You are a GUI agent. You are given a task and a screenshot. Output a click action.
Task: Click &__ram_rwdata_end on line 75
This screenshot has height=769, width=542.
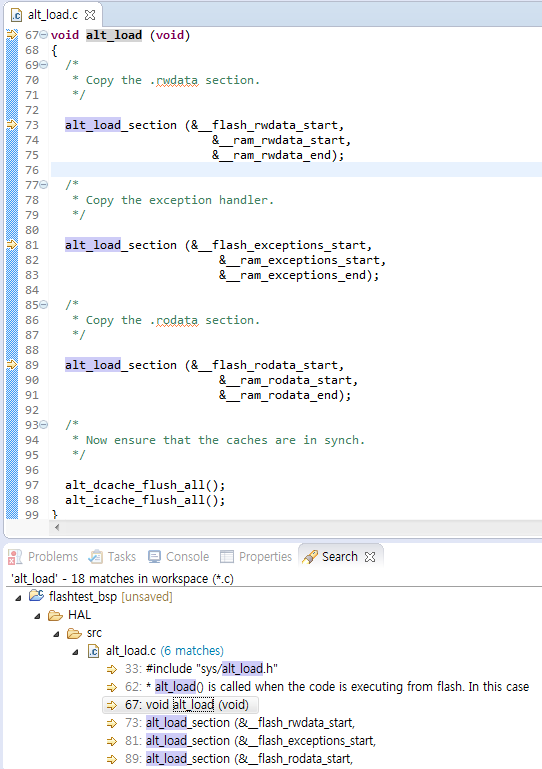click(271, 155)
